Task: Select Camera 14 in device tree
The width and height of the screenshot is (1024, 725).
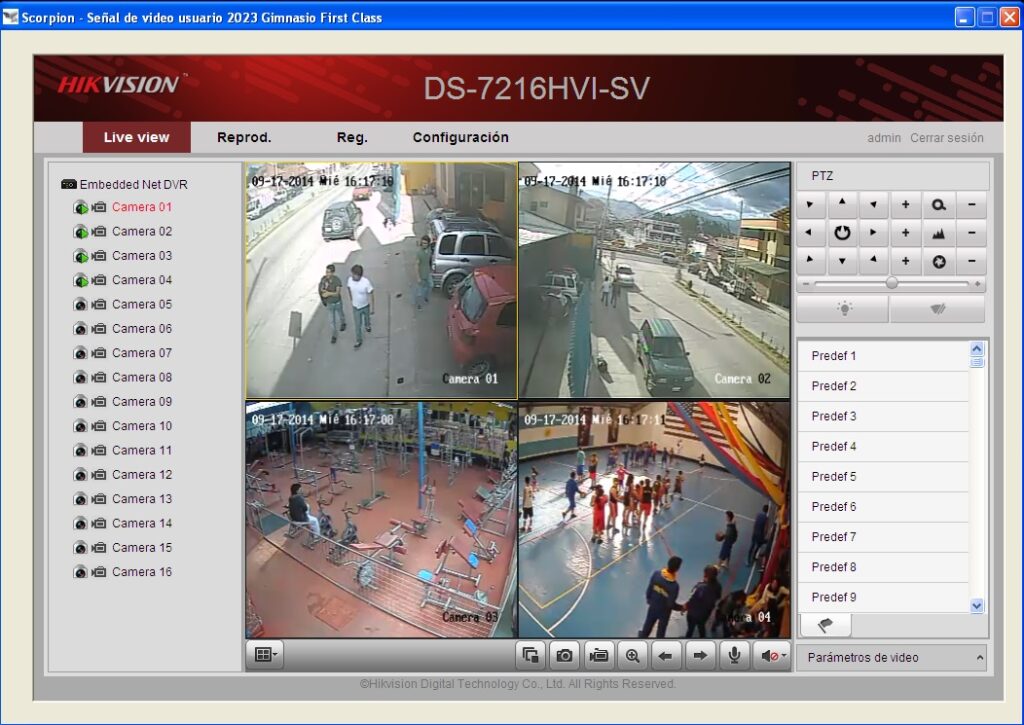Action: (142, 523)
